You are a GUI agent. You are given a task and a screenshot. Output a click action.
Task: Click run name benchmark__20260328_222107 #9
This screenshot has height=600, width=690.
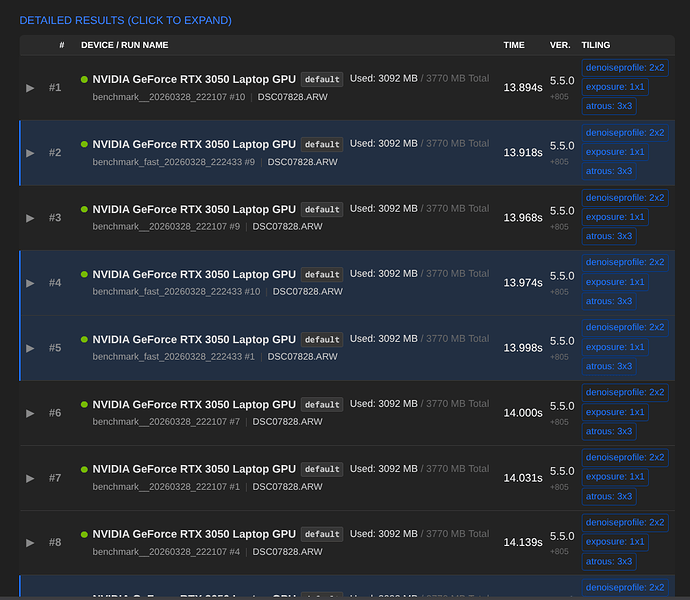tap(166, 227)
